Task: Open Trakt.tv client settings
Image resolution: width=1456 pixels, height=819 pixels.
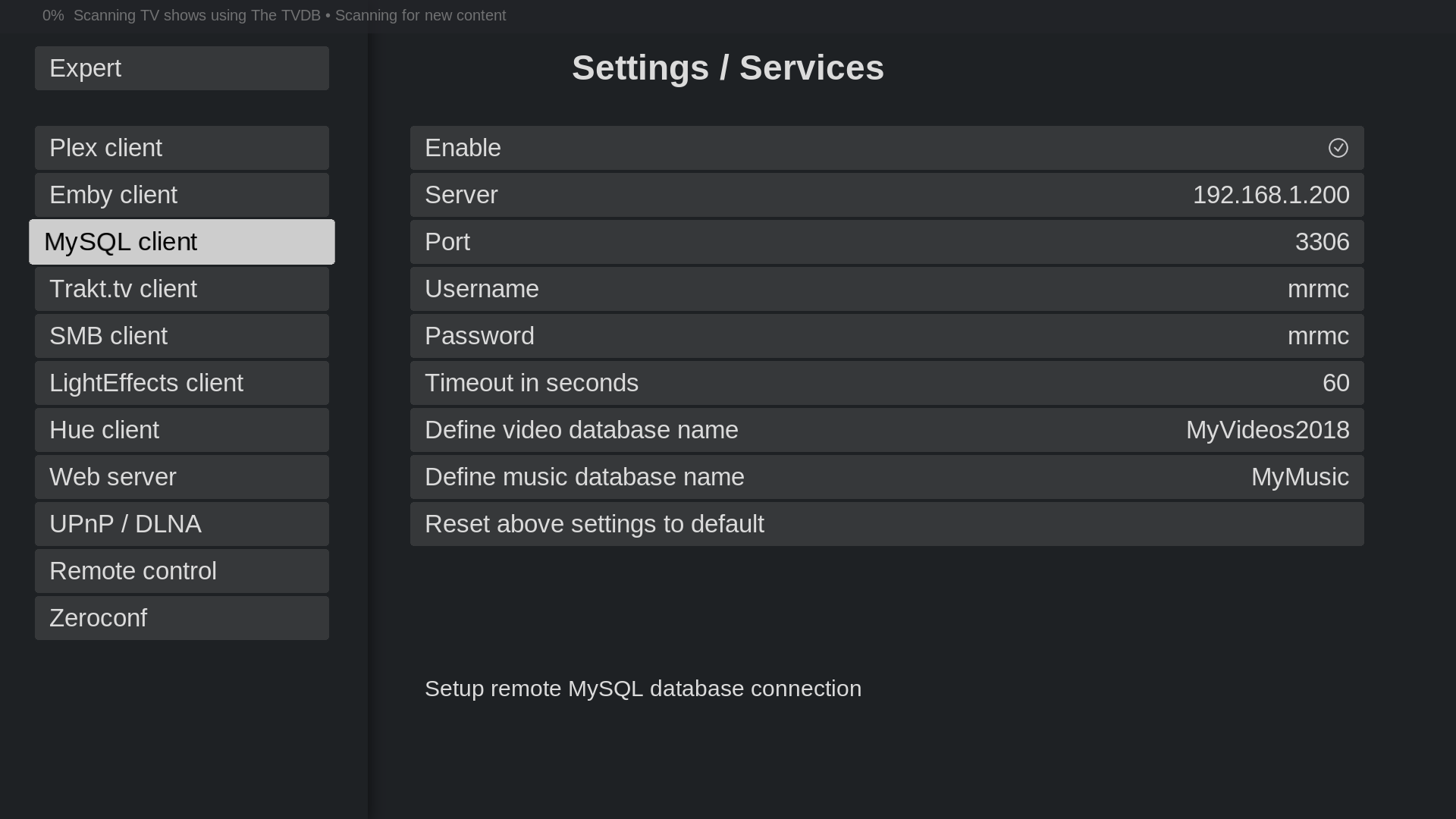Action: (181, 289)
